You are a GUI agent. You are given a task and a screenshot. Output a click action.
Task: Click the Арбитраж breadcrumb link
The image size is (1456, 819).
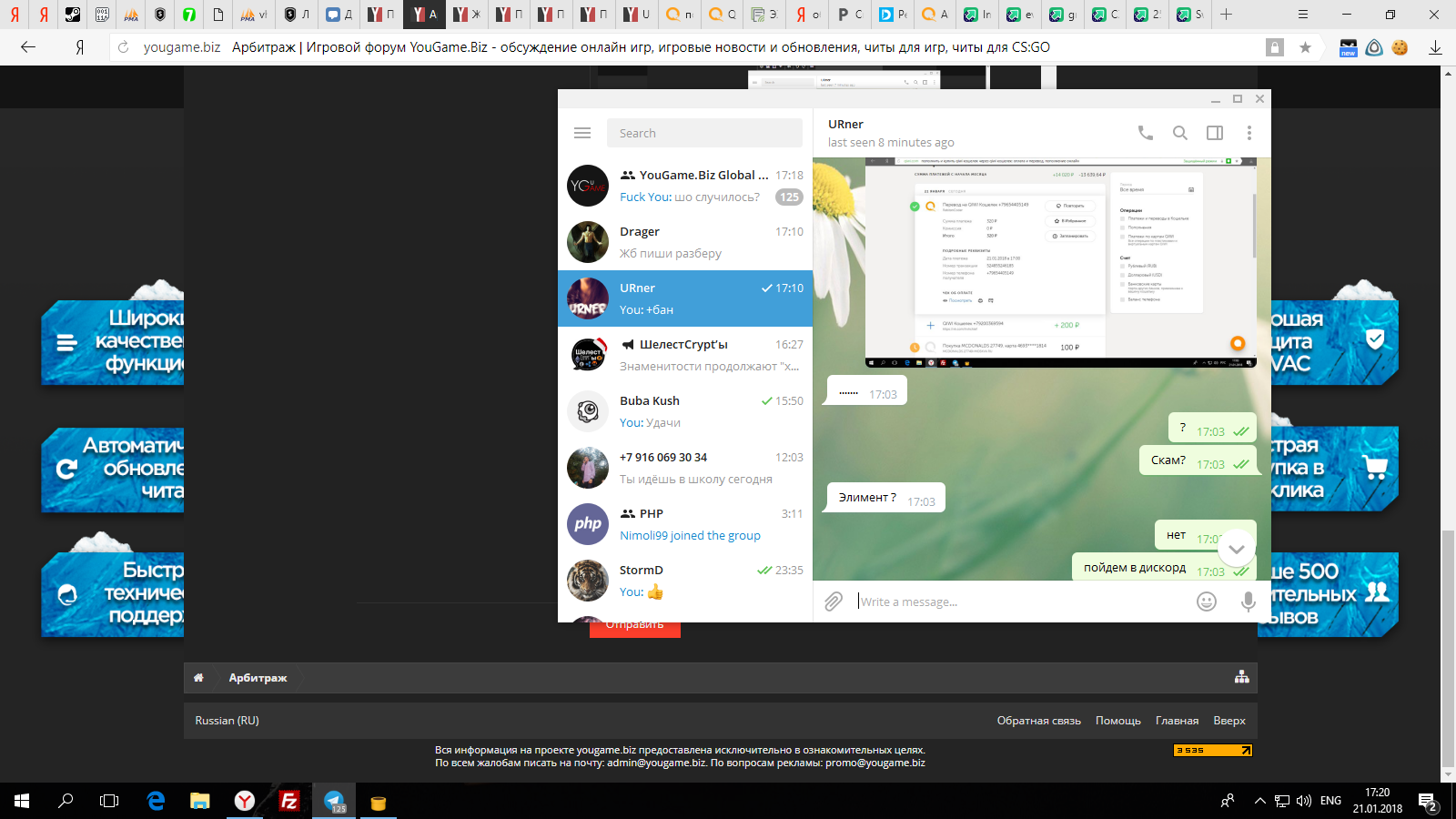[x=258, y=678]
